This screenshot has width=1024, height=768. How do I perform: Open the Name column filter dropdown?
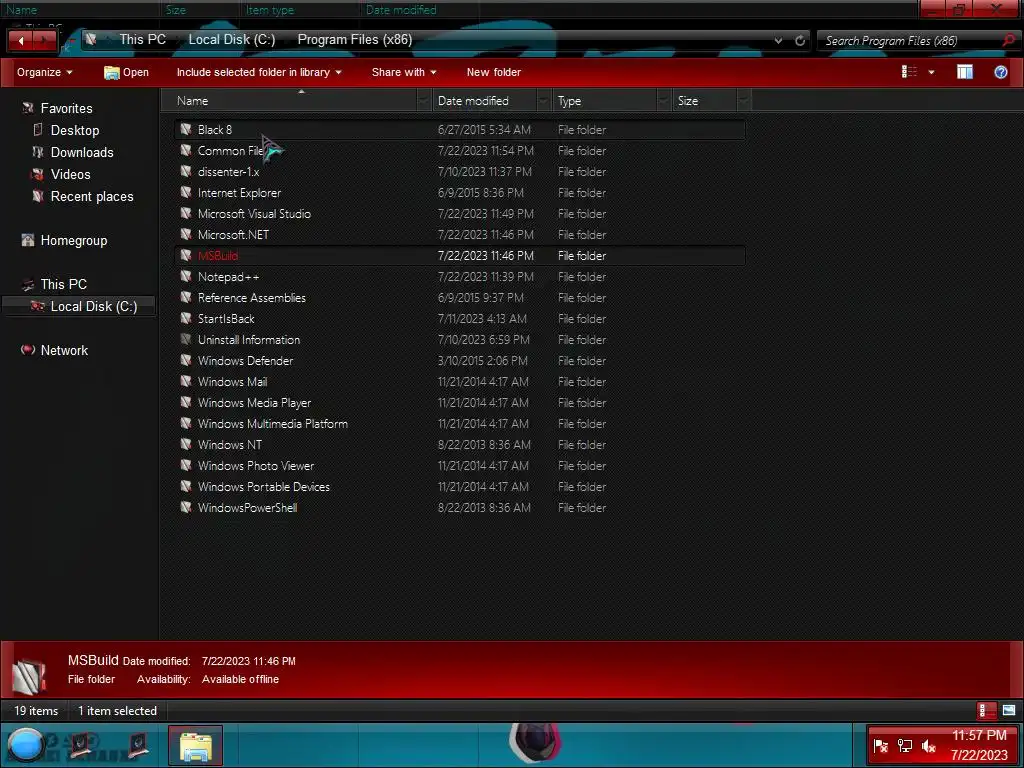coord(424,101)
